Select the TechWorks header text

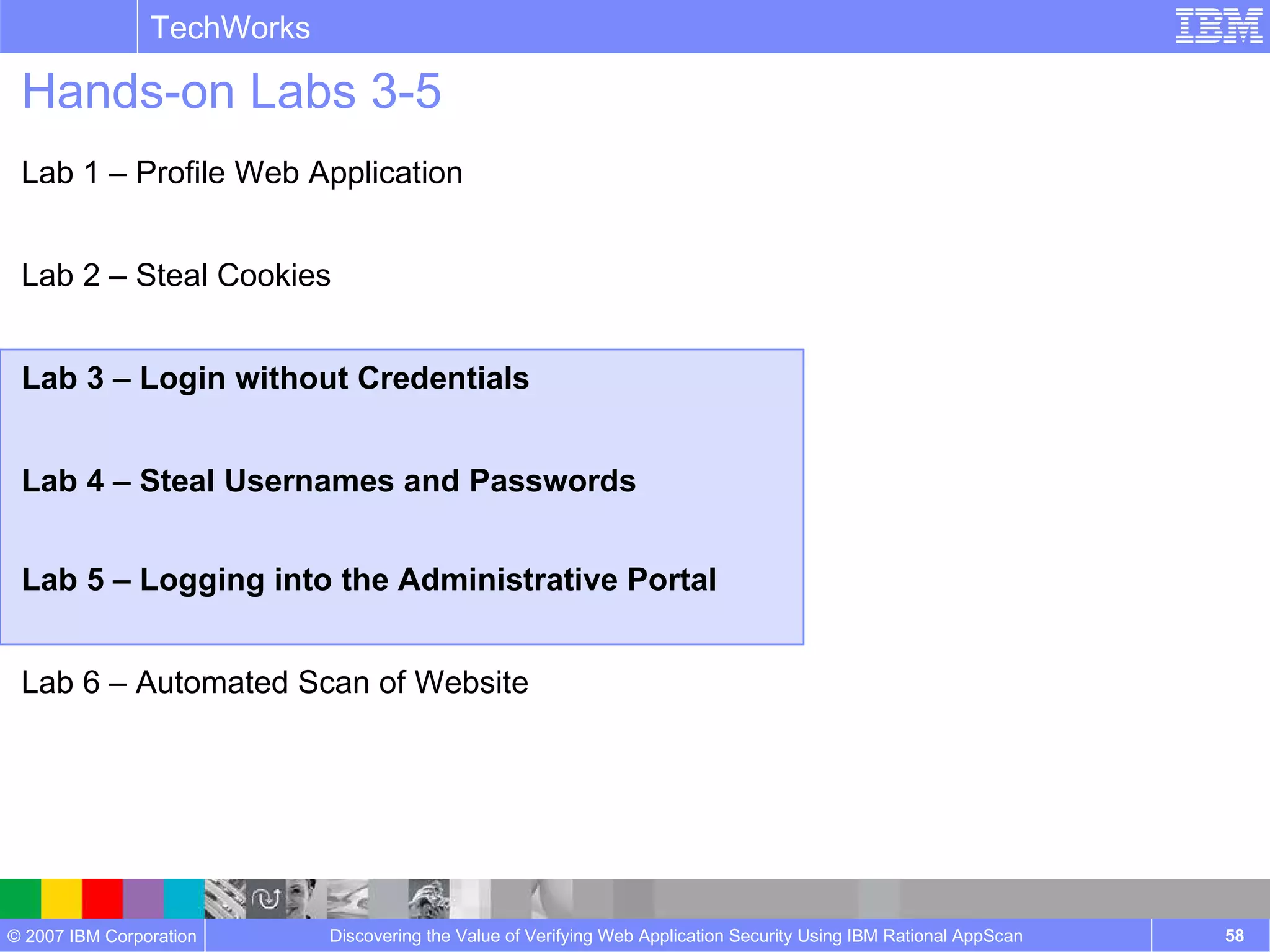click(x=230, y=28)
